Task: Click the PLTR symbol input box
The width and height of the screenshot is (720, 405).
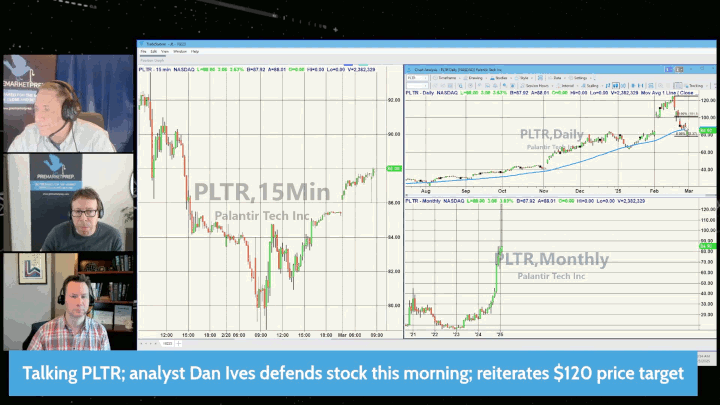Action: point(418,76)
